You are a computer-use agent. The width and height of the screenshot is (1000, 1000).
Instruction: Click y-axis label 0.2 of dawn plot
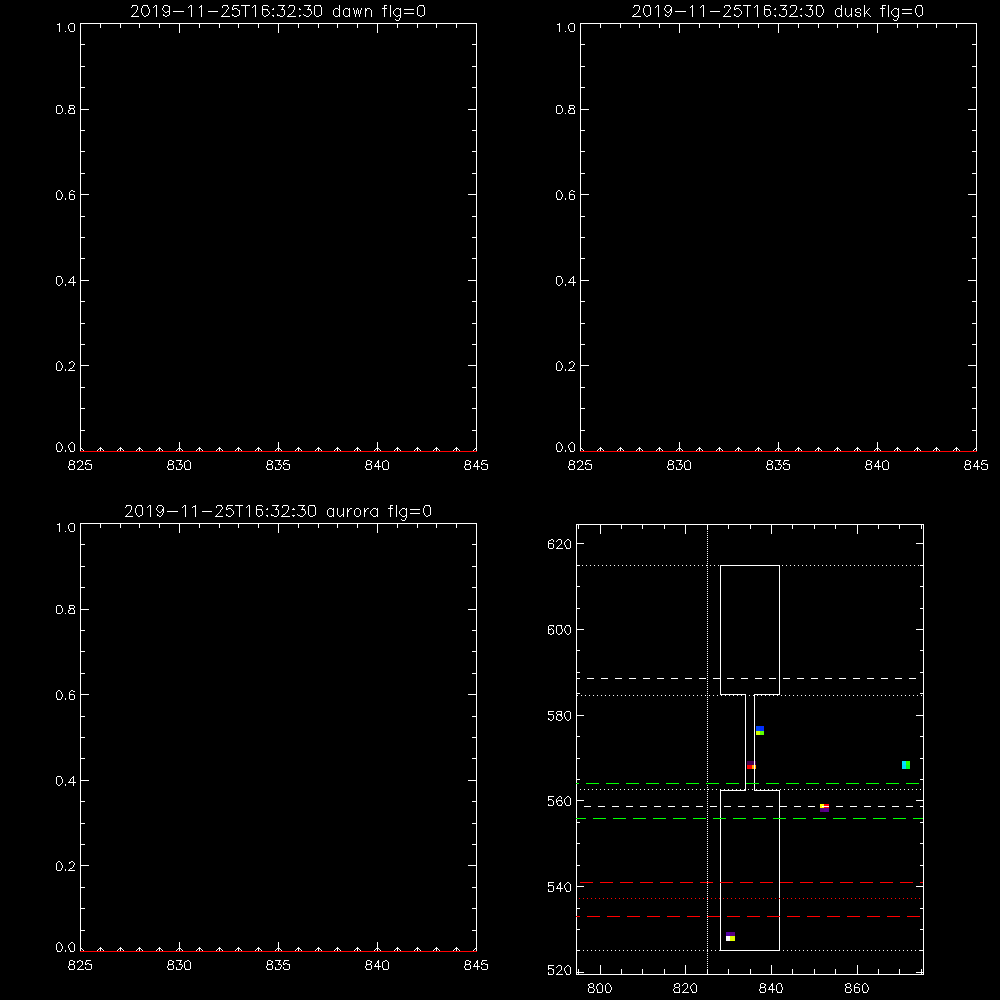click(x=65, y=366)
